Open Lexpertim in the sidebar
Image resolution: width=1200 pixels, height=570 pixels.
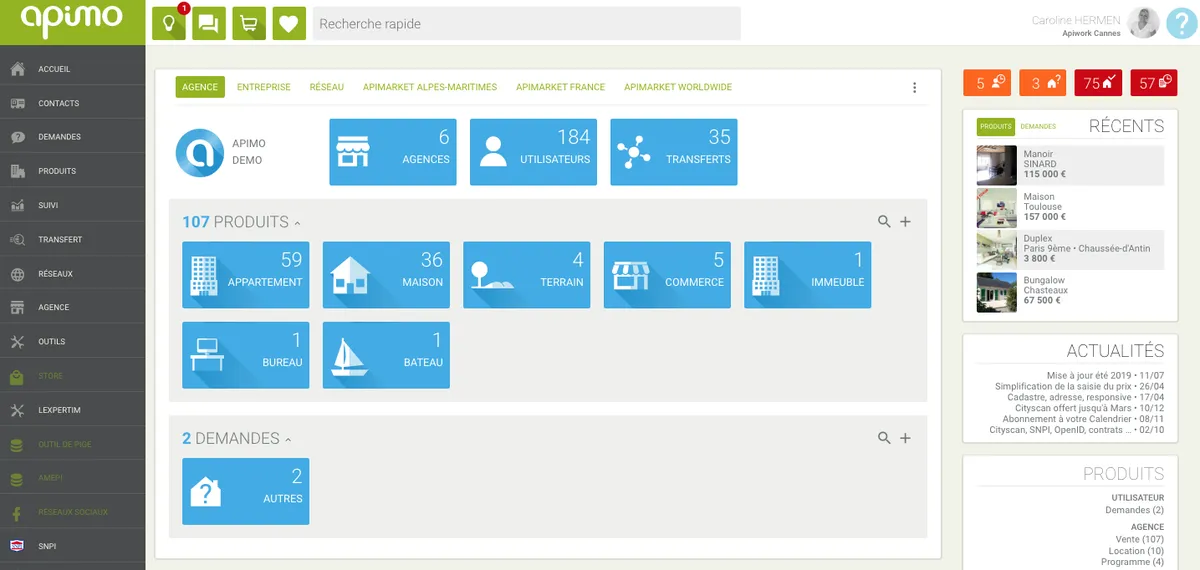(x=72, y=410)
